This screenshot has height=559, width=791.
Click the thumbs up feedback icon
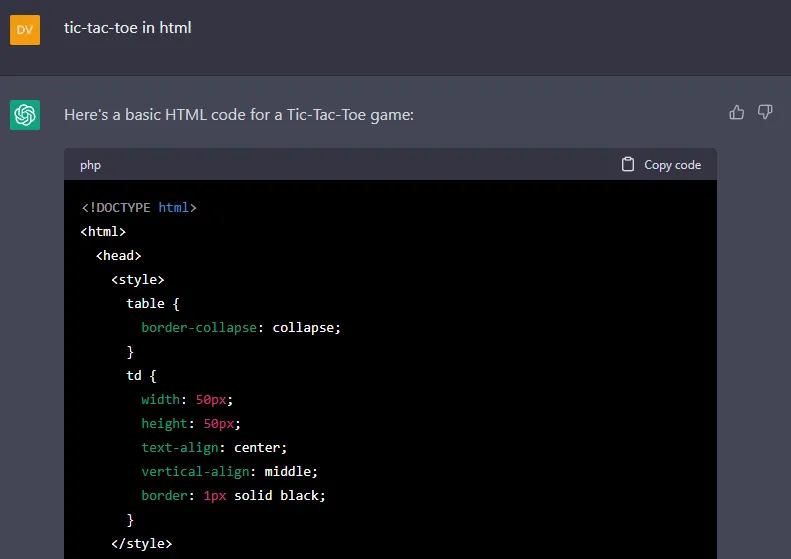tap(737, 112)
